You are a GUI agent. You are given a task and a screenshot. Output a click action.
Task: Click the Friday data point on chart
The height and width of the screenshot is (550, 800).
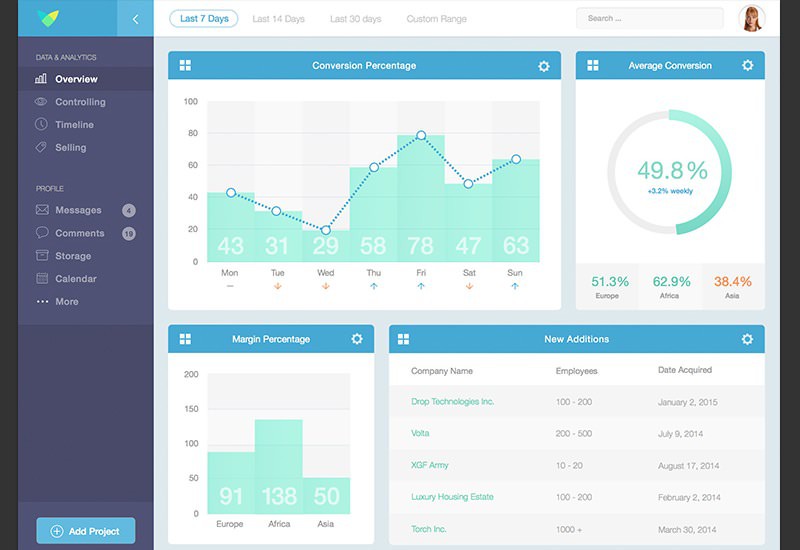pyautogui.click(x=421, y=135)
